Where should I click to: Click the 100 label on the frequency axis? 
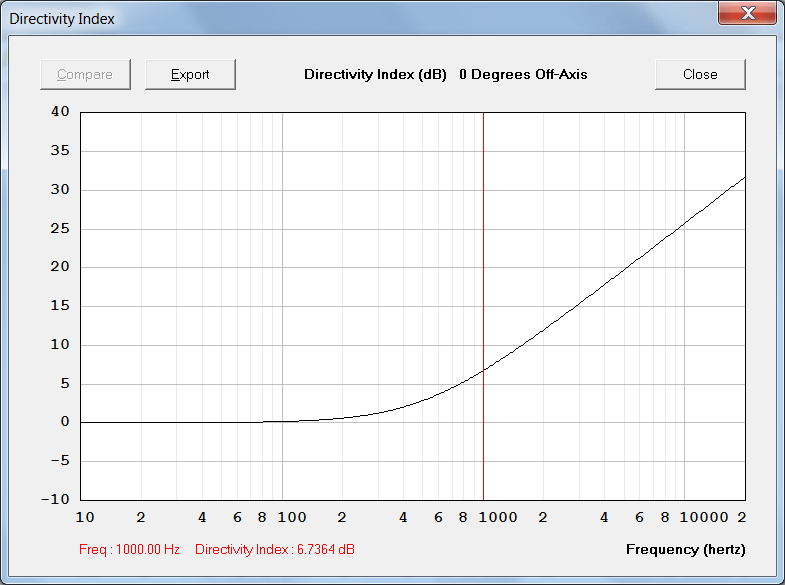click(x=292, y=517)
